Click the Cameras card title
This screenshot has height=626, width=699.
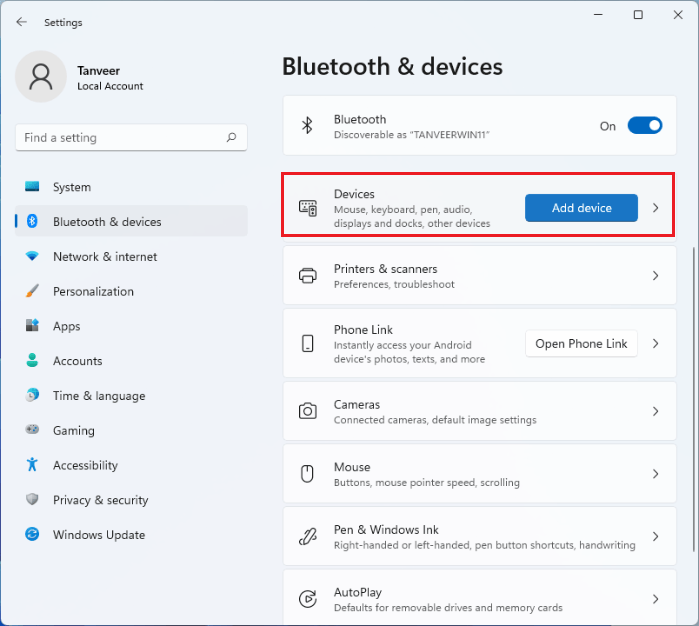coord(357,404)
